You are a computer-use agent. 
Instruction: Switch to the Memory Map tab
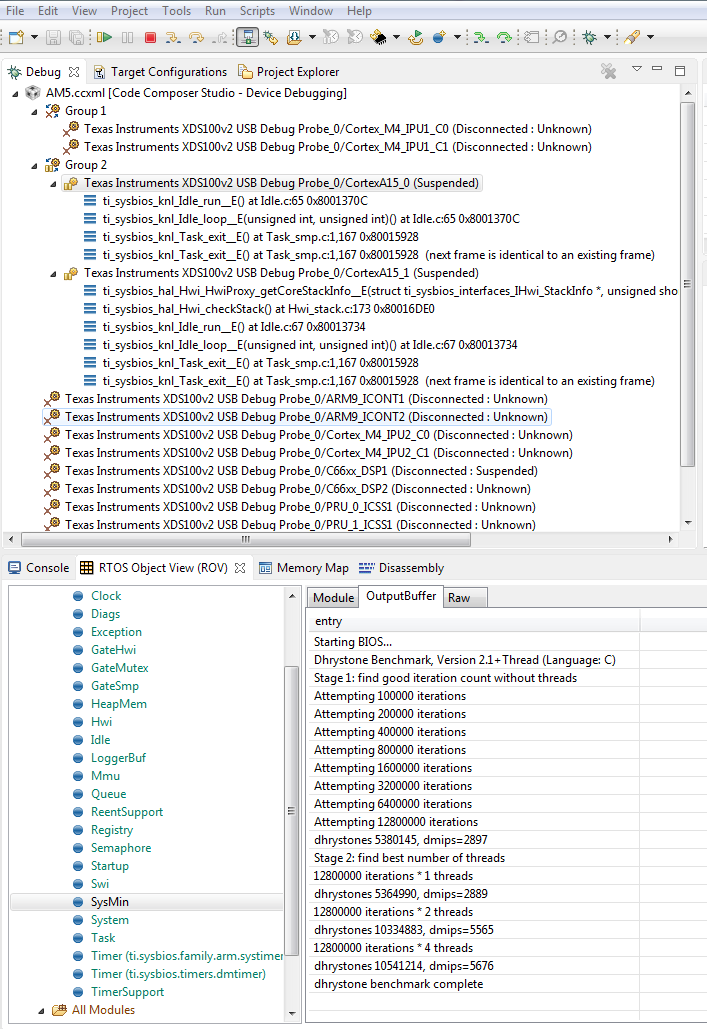click(312, 568)
